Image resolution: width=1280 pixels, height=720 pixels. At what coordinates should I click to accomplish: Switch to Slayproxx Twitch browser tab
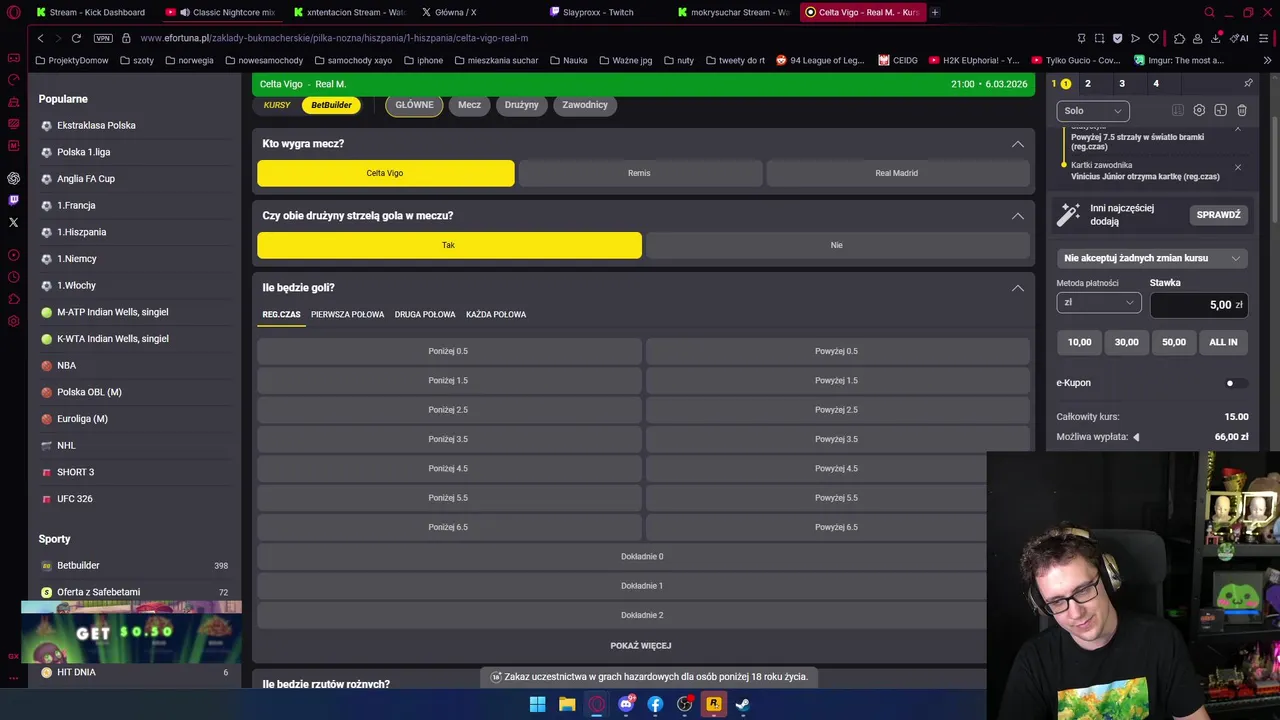599,12
